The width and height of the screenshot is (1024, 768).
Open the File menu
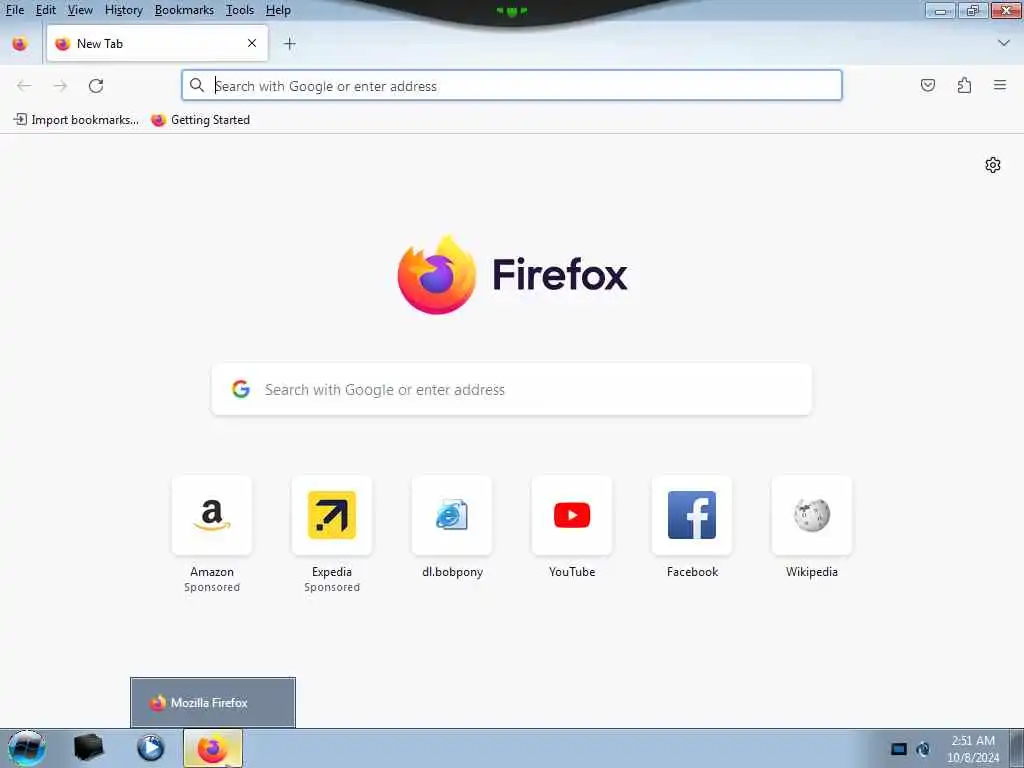coord(14,10)
